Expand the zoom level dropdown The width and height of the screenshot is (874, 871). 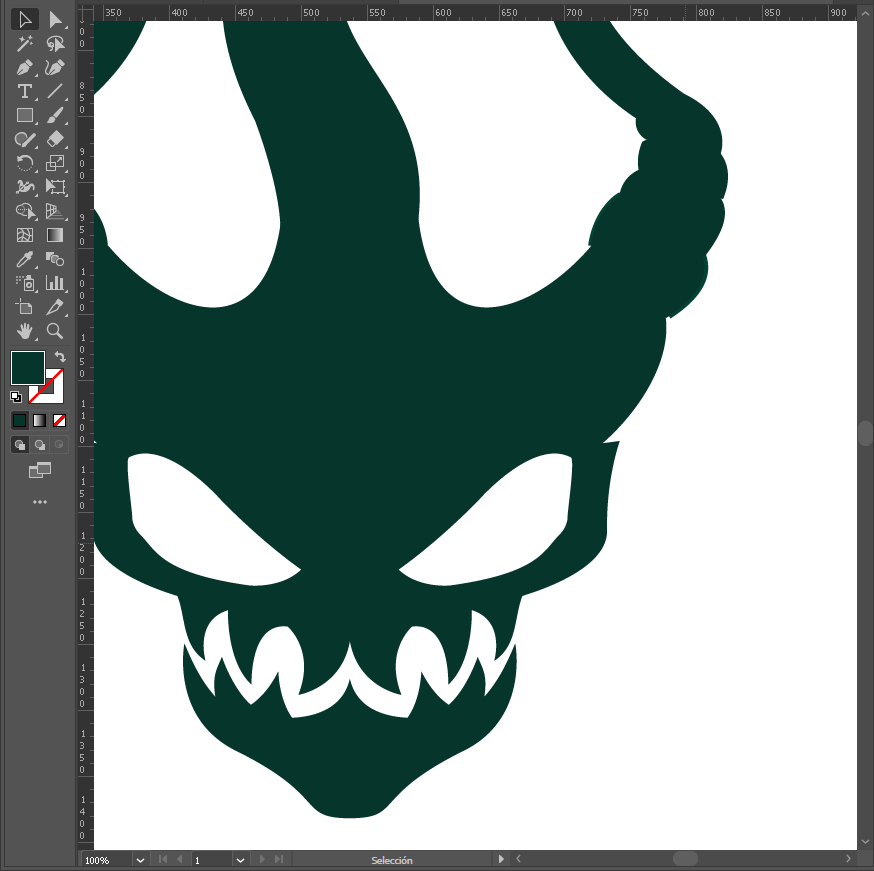coord(140,860)
